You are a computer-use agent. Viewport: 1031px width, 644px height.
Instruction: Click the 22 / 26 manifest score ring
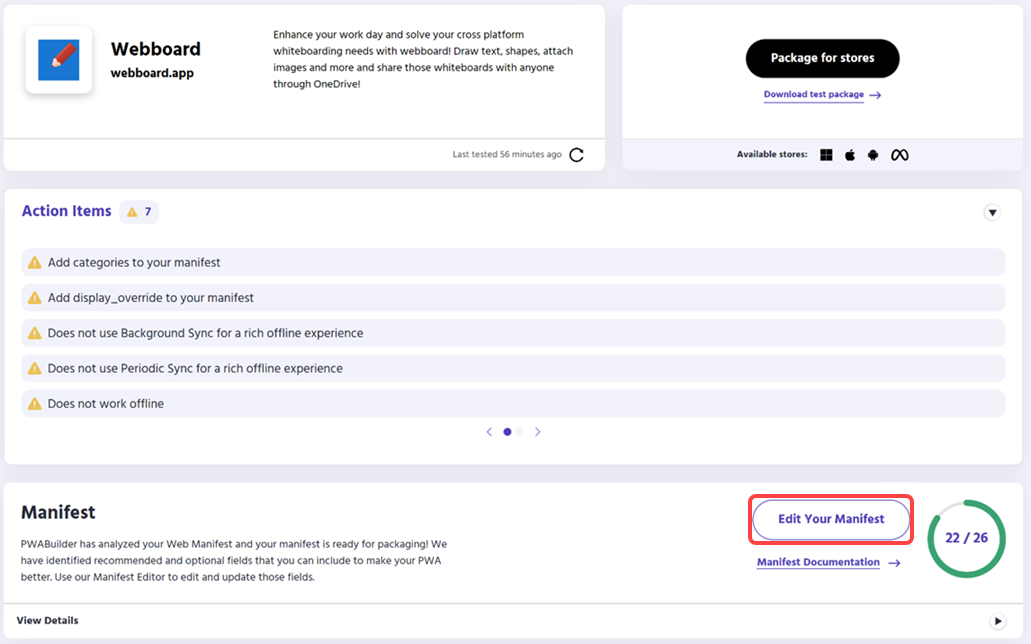[967, 539]
